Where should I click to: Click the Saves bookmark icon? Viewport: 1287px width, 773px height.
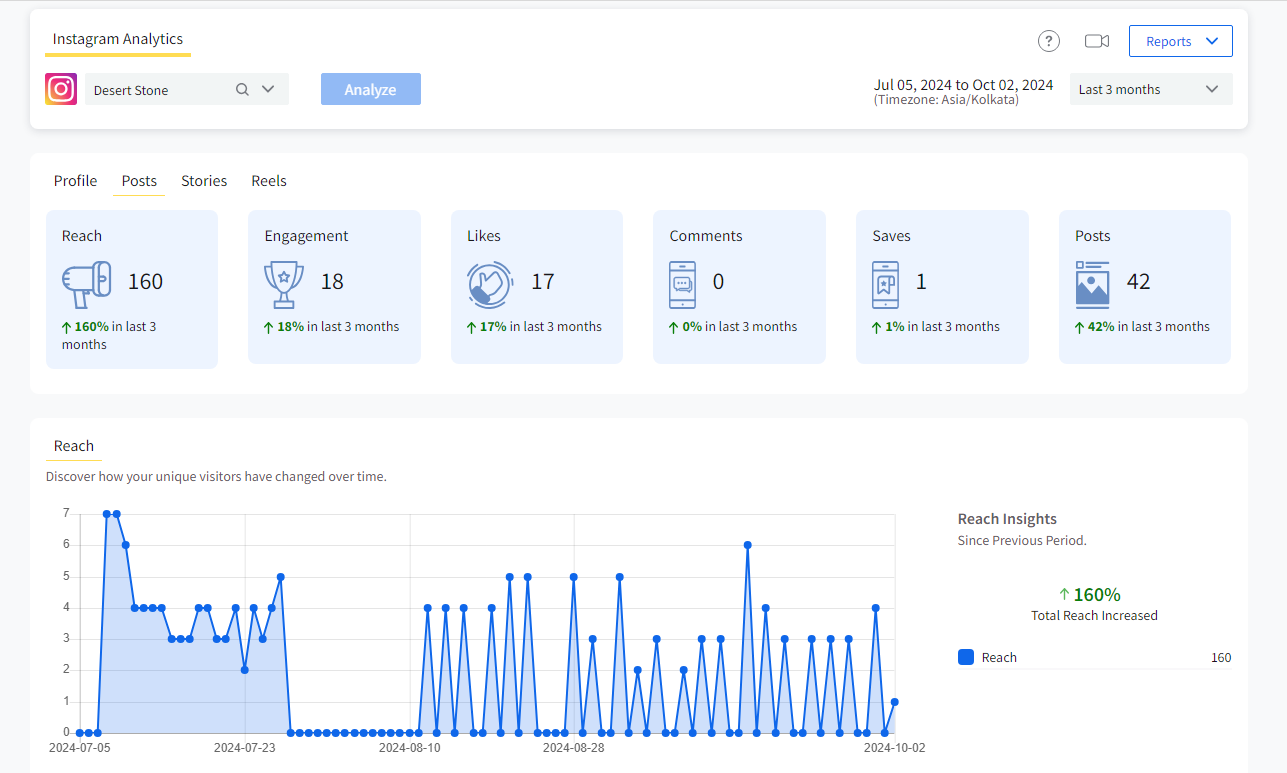pos(885,284)
